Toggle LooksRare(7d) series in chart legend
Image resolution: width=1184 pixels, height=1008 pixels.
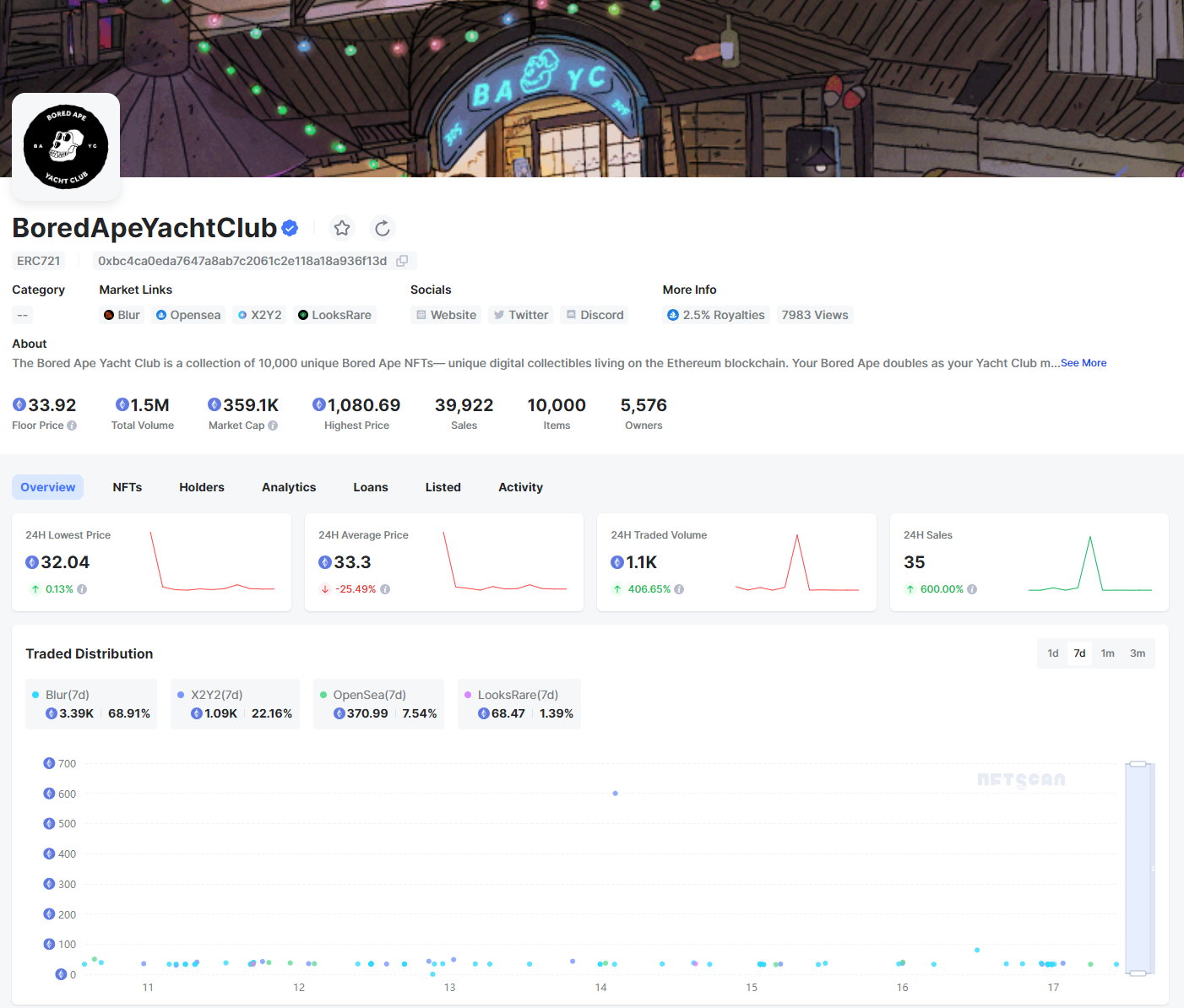pyautogui.click(x=517, y=695)
